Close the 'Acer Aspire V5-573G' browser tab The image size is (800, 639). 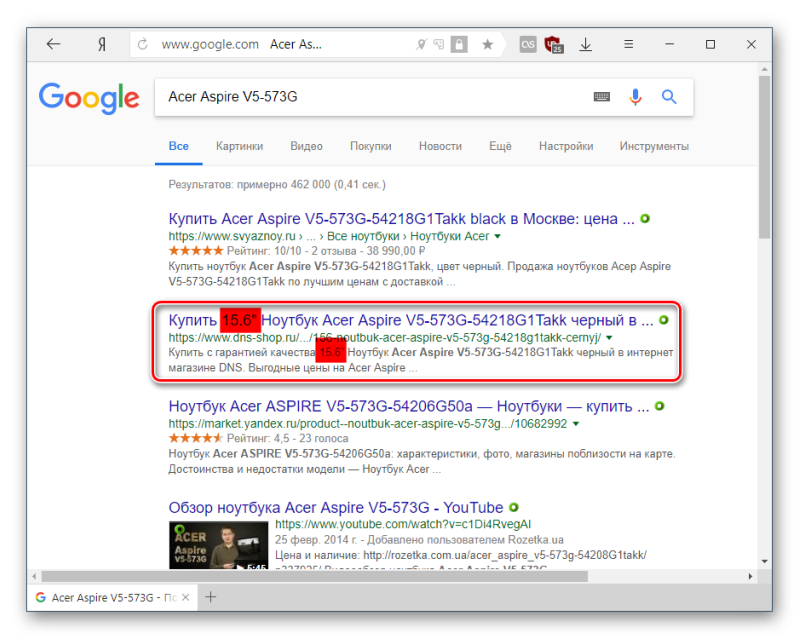coord(186,597)
